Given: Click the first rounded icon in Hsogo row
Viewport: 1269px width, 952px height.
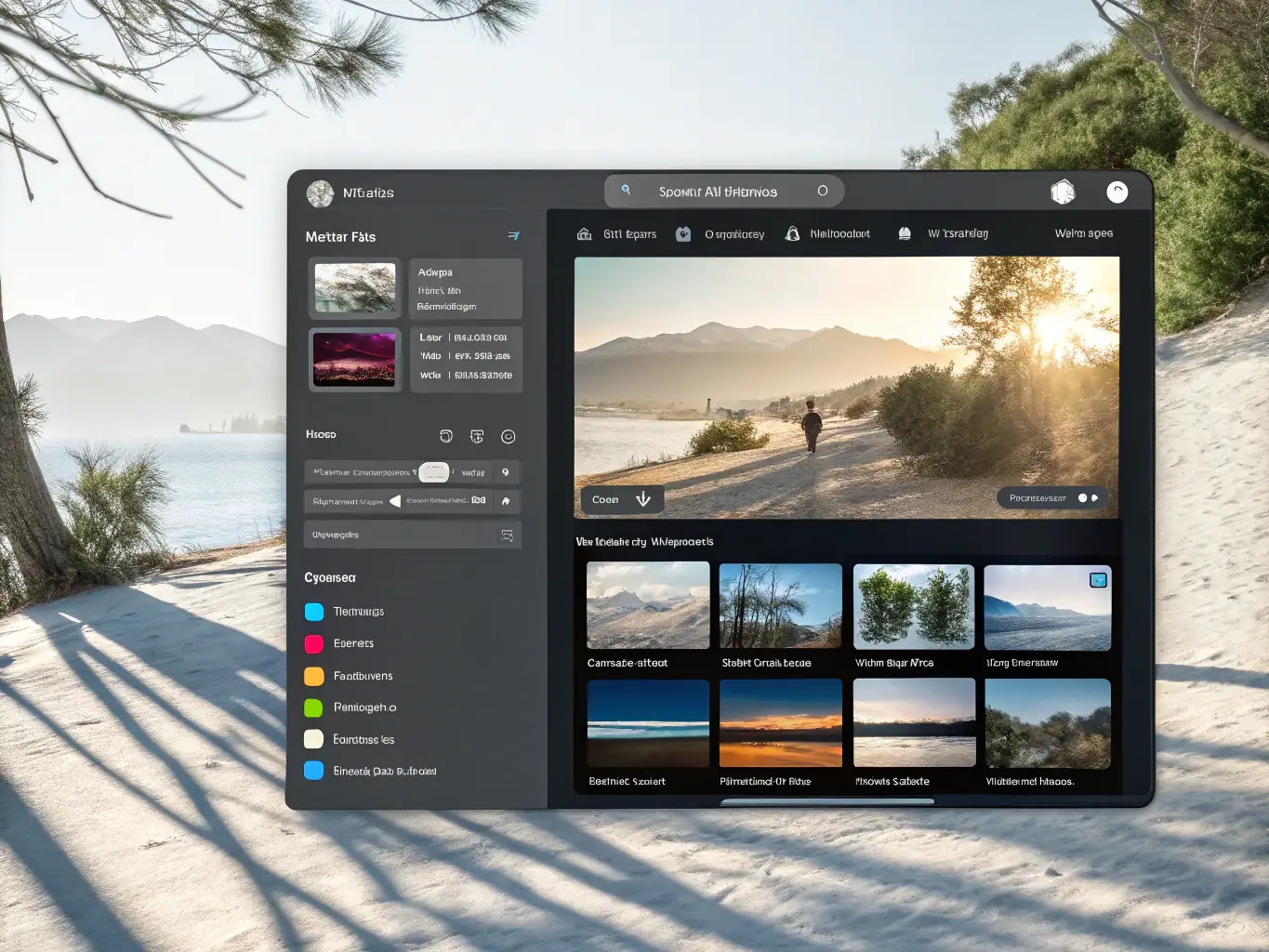Looking at the screenshot, I should (x=446, y=437).
